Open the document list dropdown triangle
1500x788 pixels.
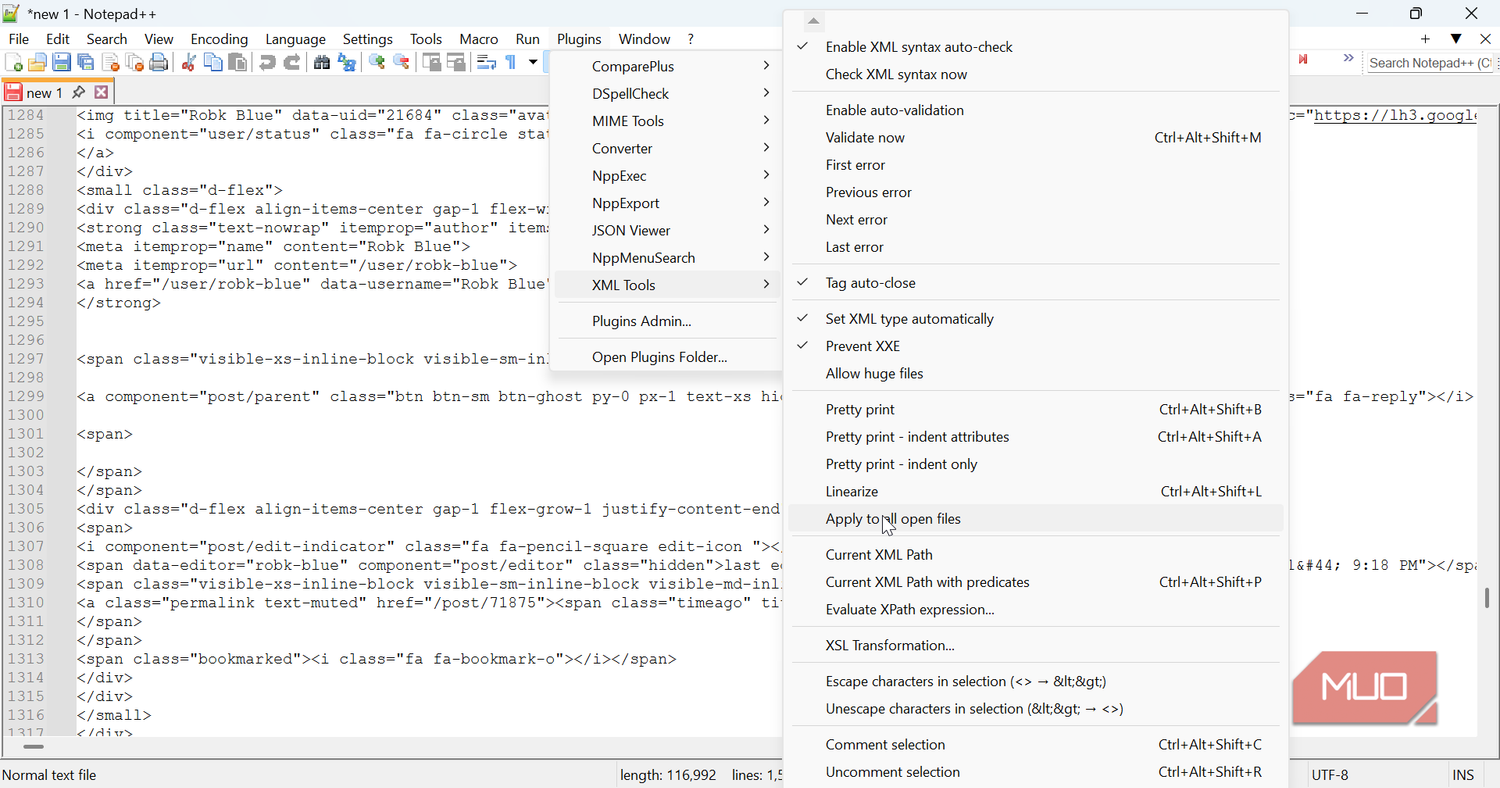pyautogui.click(x=1456, y=39)
